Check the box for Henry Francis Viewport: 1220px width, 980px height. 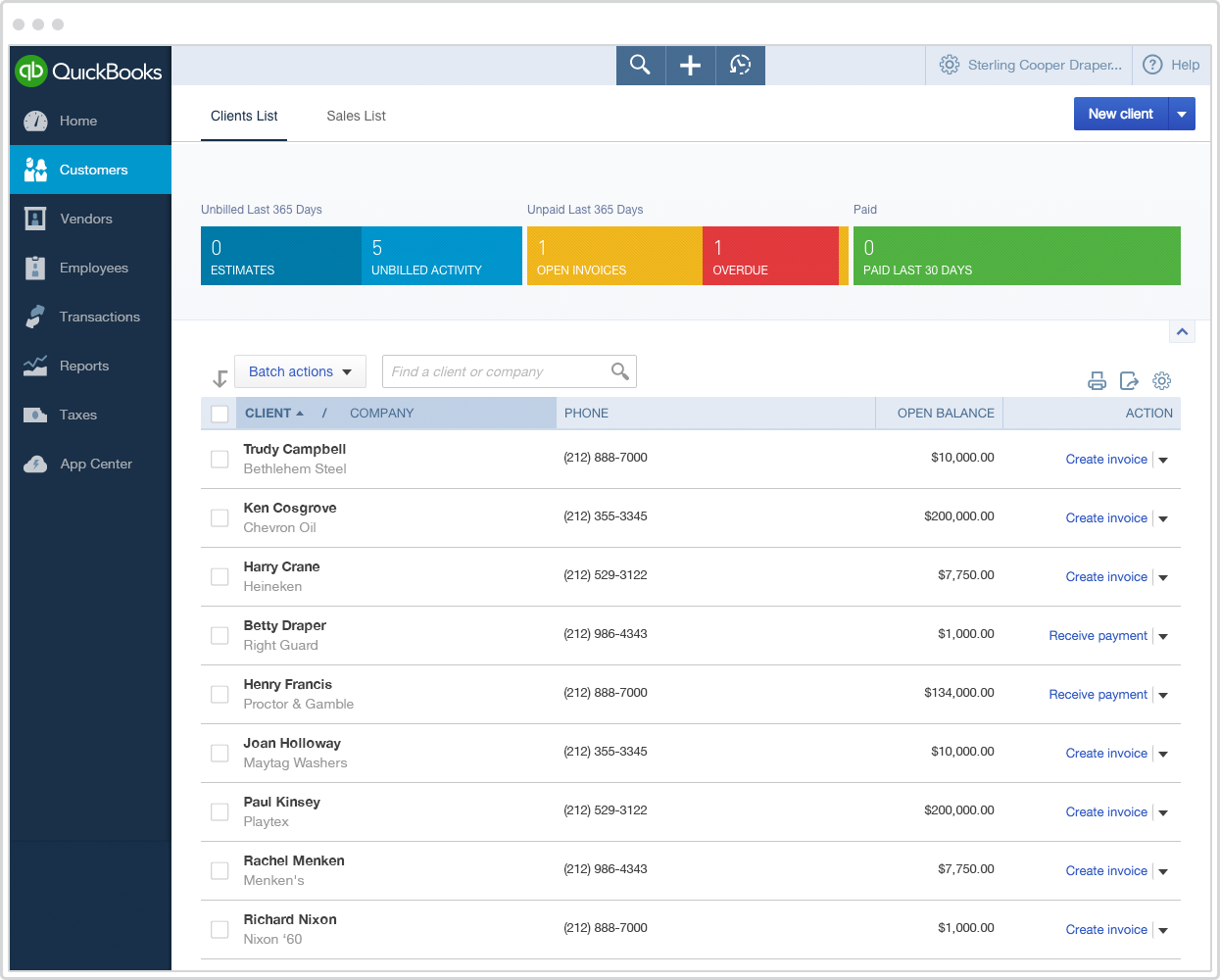220,694
